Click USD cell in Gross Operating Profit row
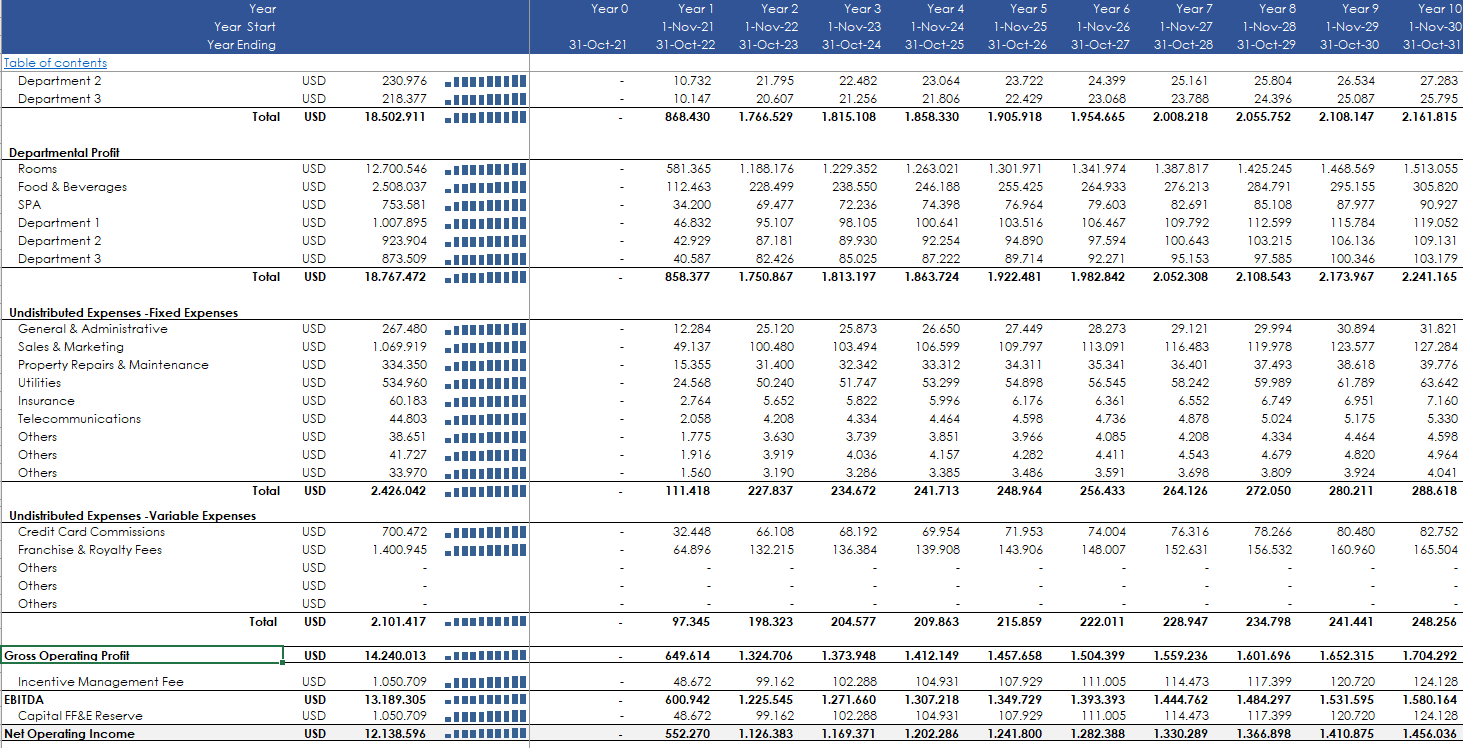 click(x=315, y=656)
